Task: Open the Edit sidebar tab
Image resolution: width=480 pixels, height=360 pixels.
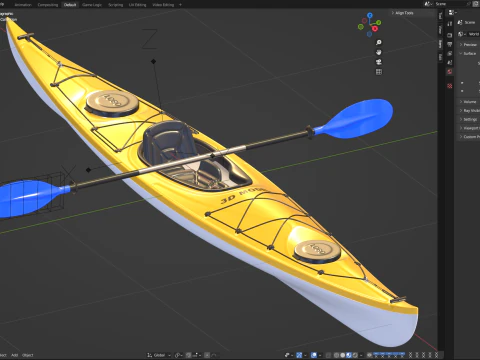Action: tap(440, 57)
